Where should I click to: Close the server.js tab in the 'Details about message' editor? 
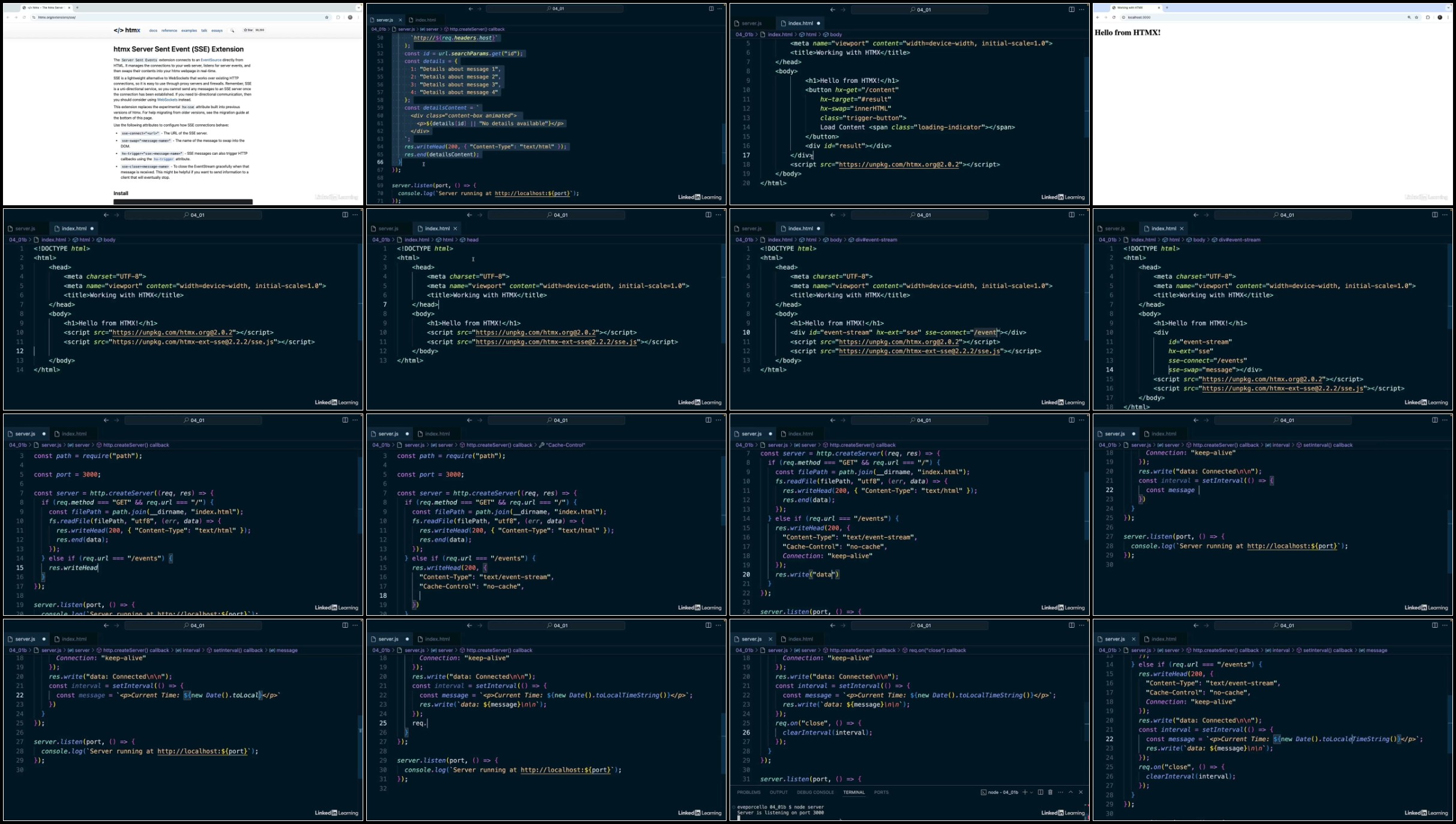400,20
